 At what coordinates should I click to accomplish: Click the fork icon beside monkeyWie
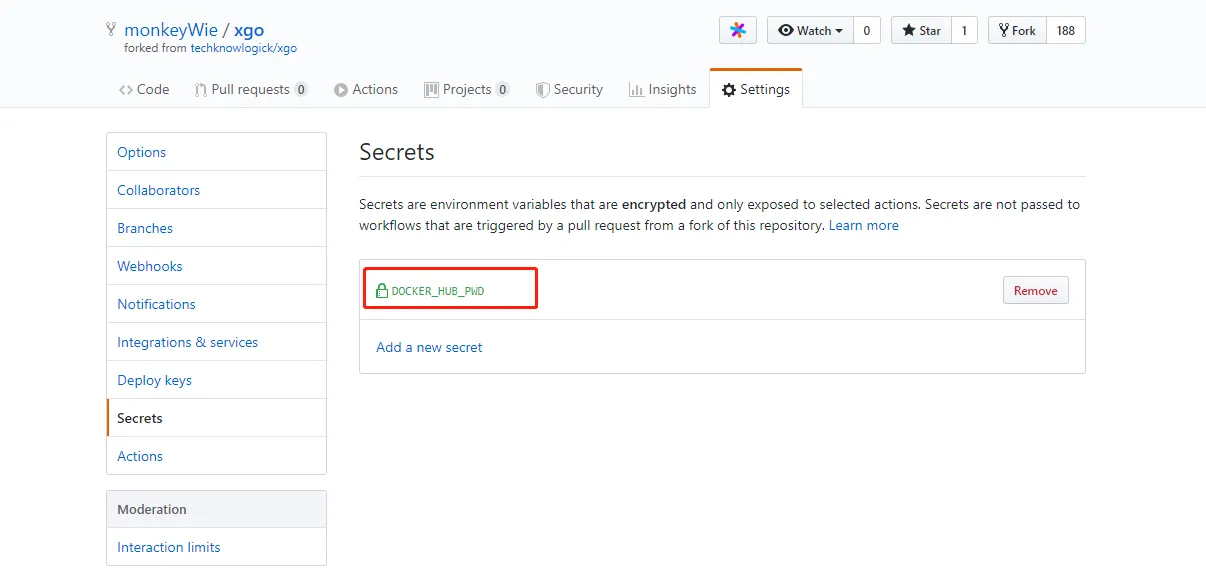tap(111, 30)
